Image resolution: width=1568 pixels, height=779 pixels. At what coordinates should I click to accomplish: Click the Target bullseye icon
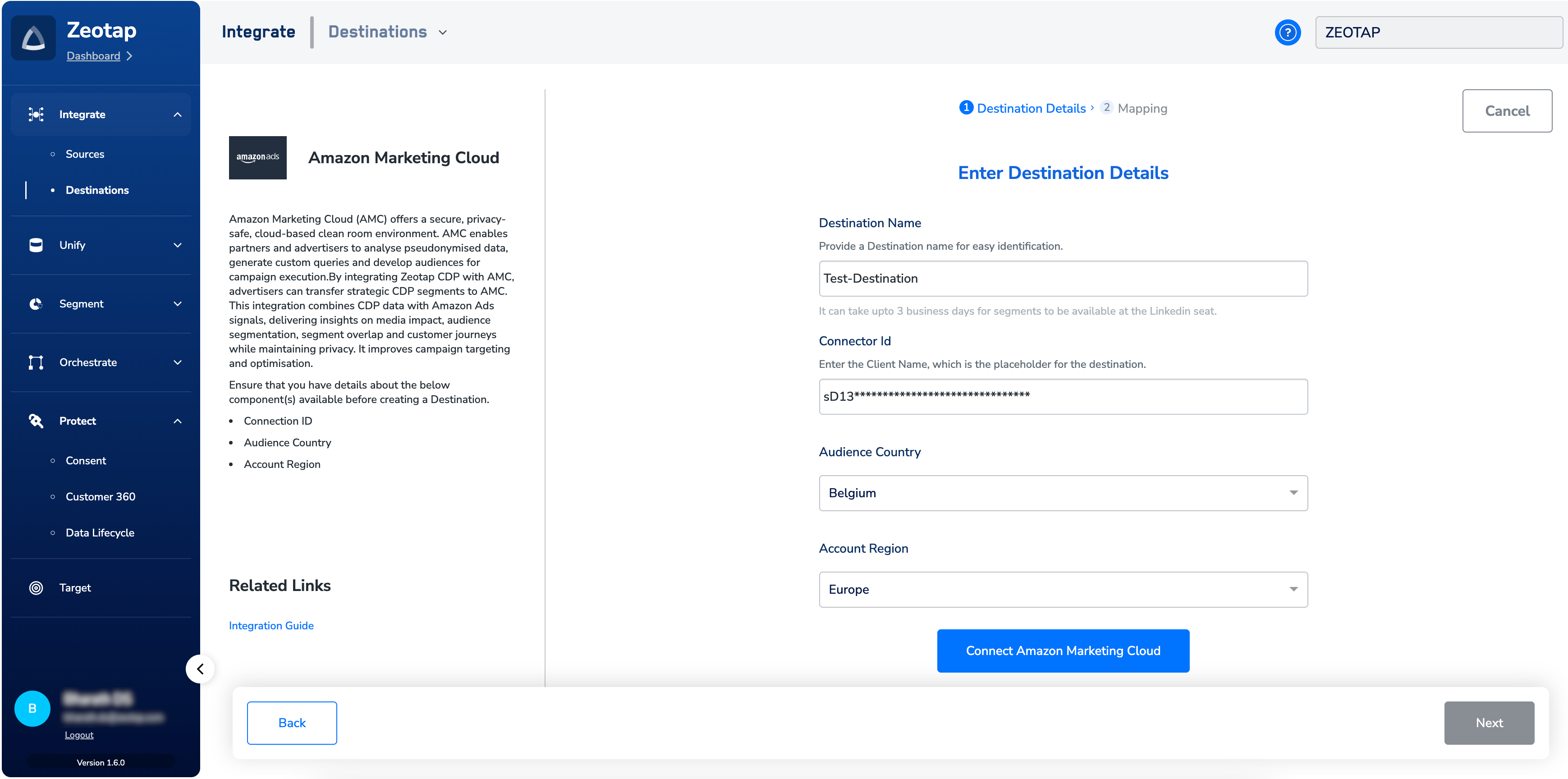point(36,588)
